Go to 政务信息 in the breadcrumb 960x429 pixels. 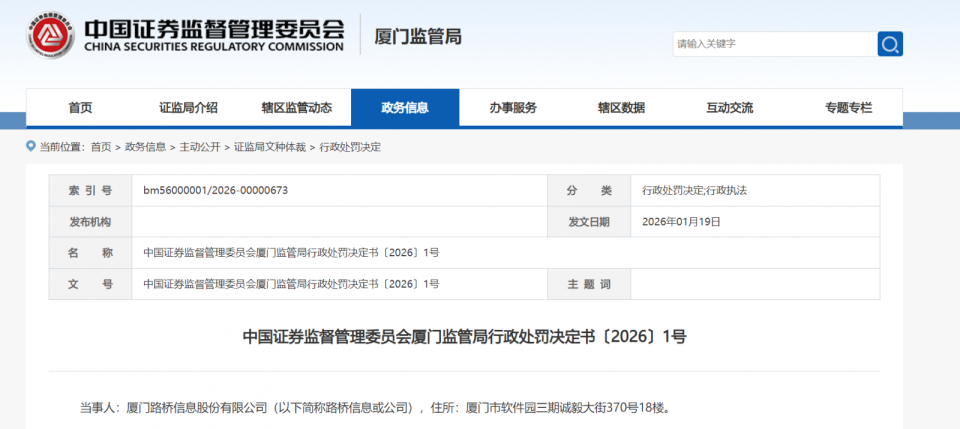coord(145,147)
